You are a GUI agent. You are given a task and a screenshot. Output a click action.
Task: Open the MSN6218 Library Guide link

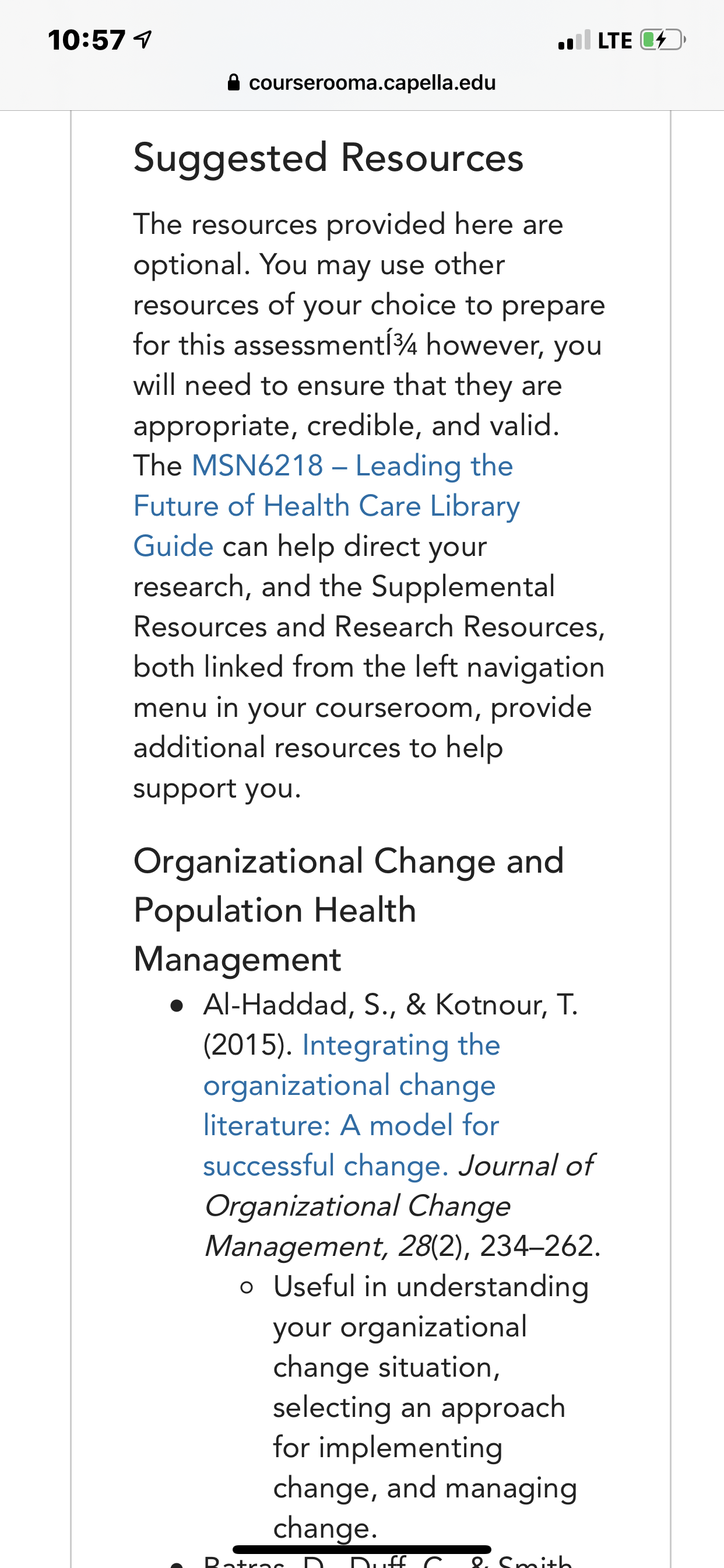pyautogui.click(x=326, y=506)
